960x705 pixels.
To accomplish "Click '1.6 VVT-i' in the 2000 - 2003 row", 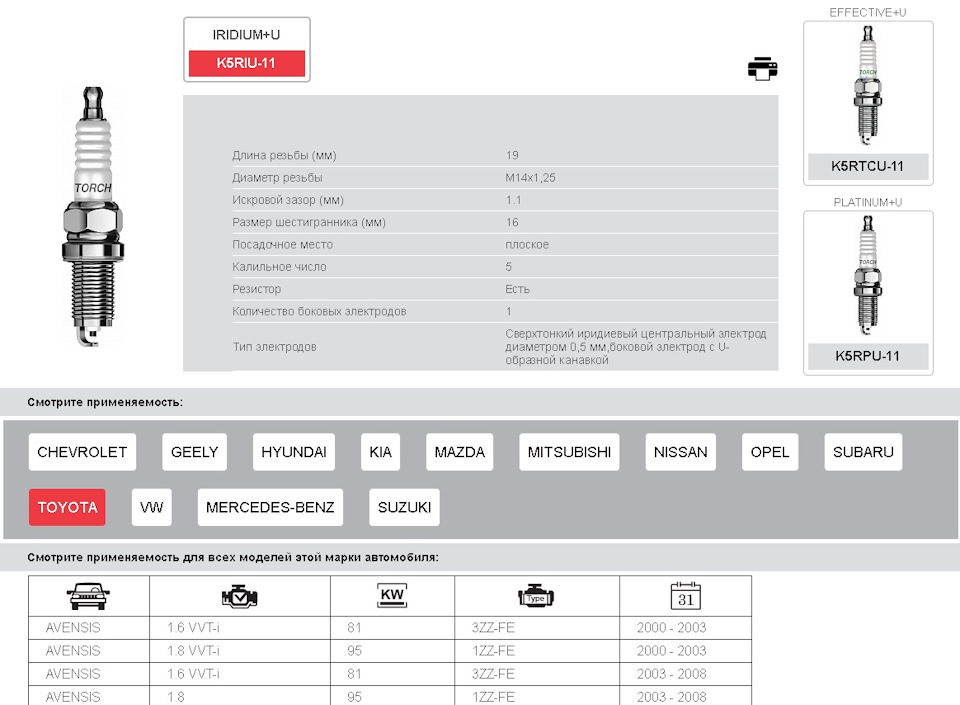I will [x=193, y=628].
